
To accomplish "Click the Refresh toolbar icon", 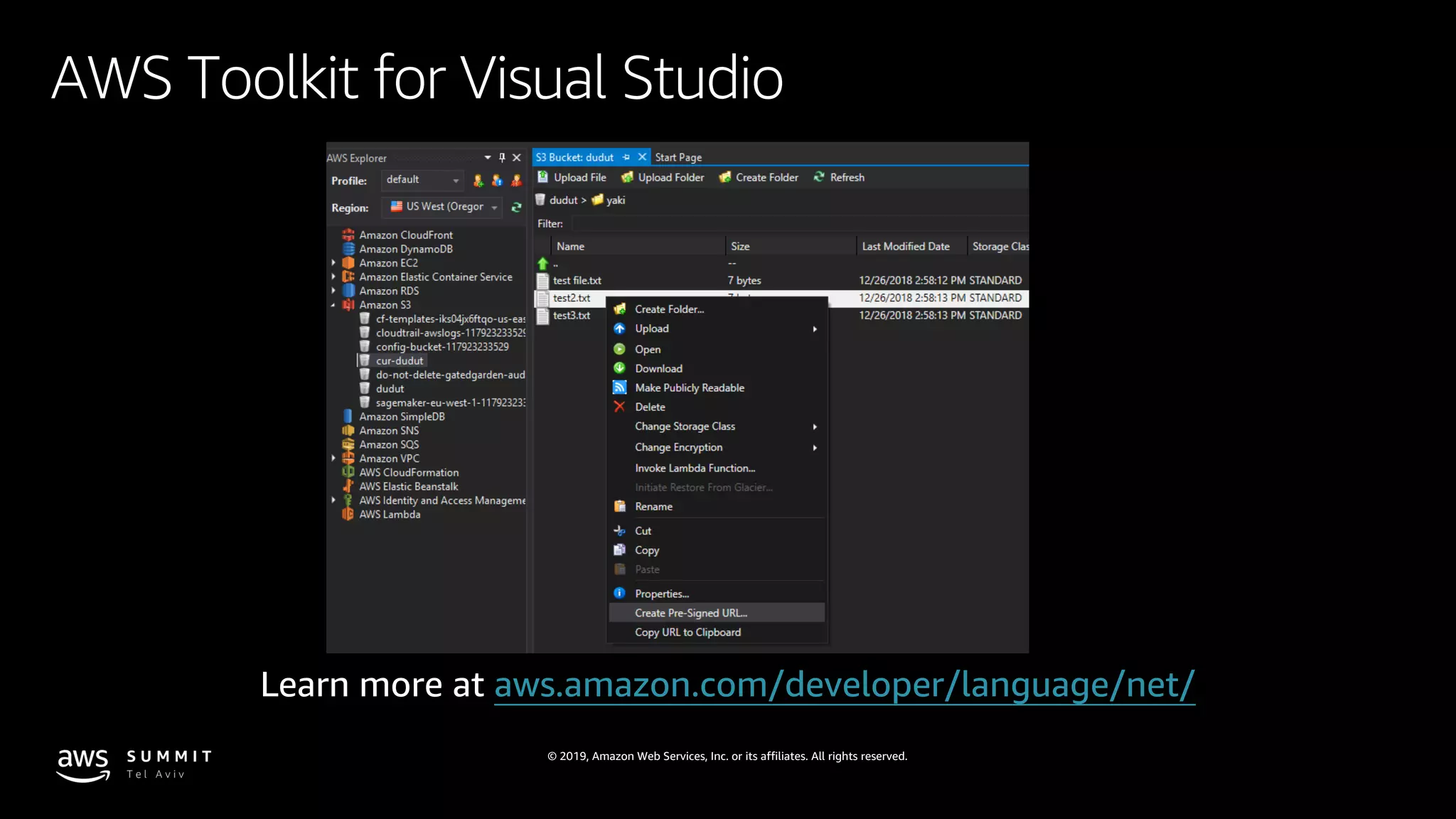I will [819, 177].
